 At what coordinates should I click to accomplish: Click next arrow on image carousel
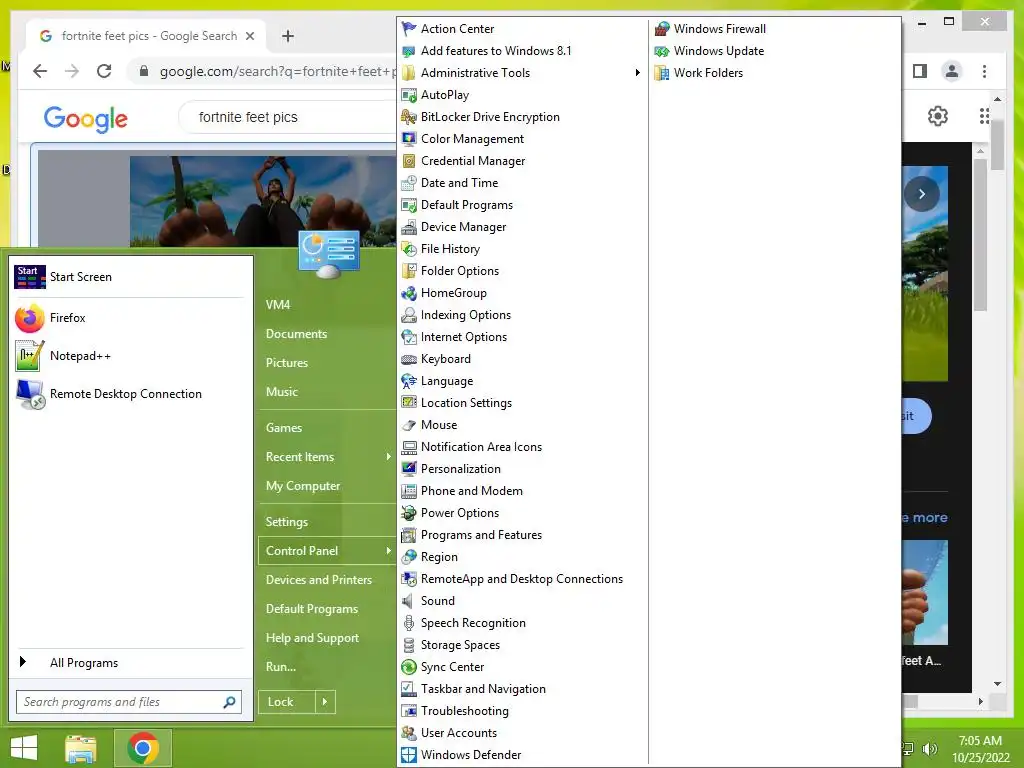pyautogui.click(x=922, y=194)
